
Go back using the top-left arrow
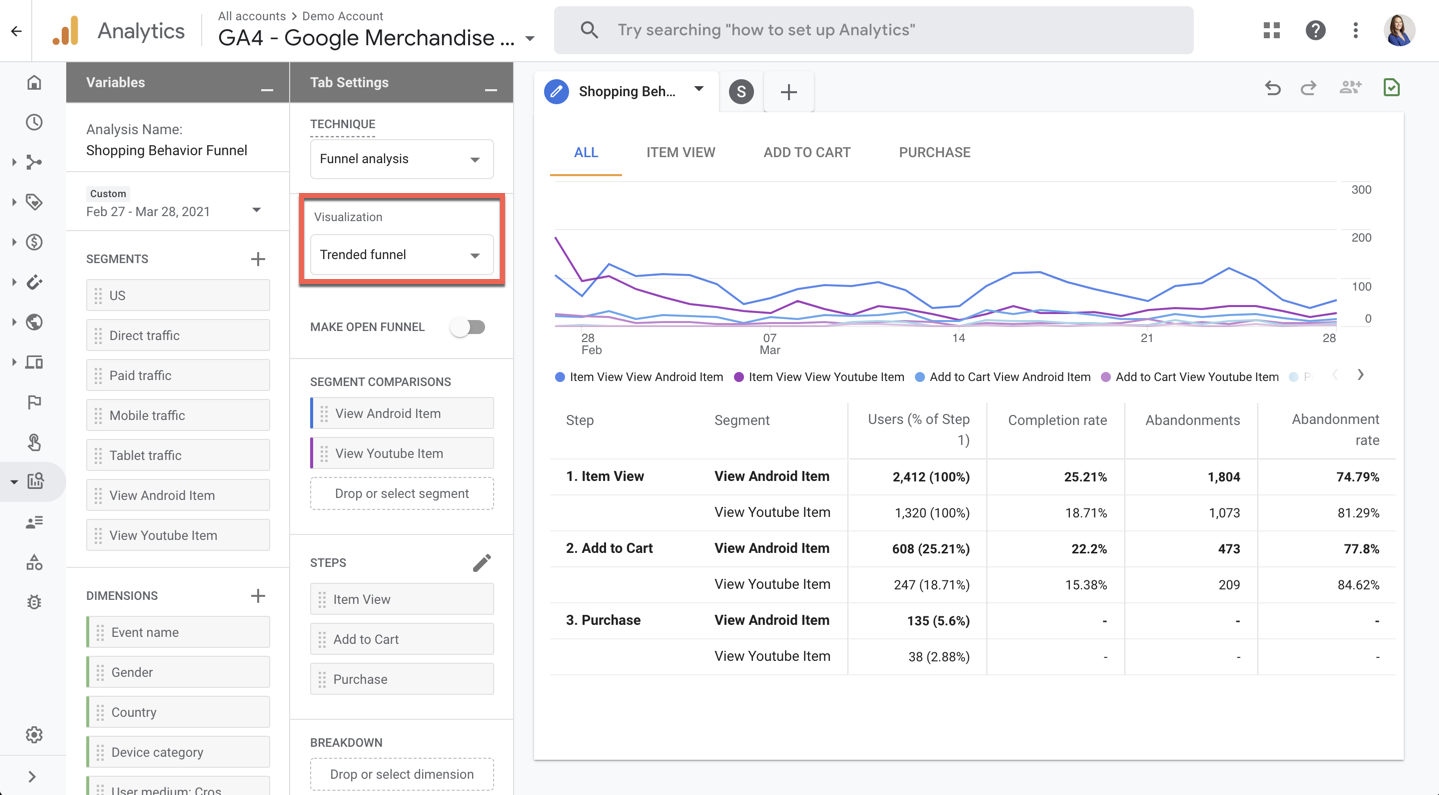pos(16,31)
